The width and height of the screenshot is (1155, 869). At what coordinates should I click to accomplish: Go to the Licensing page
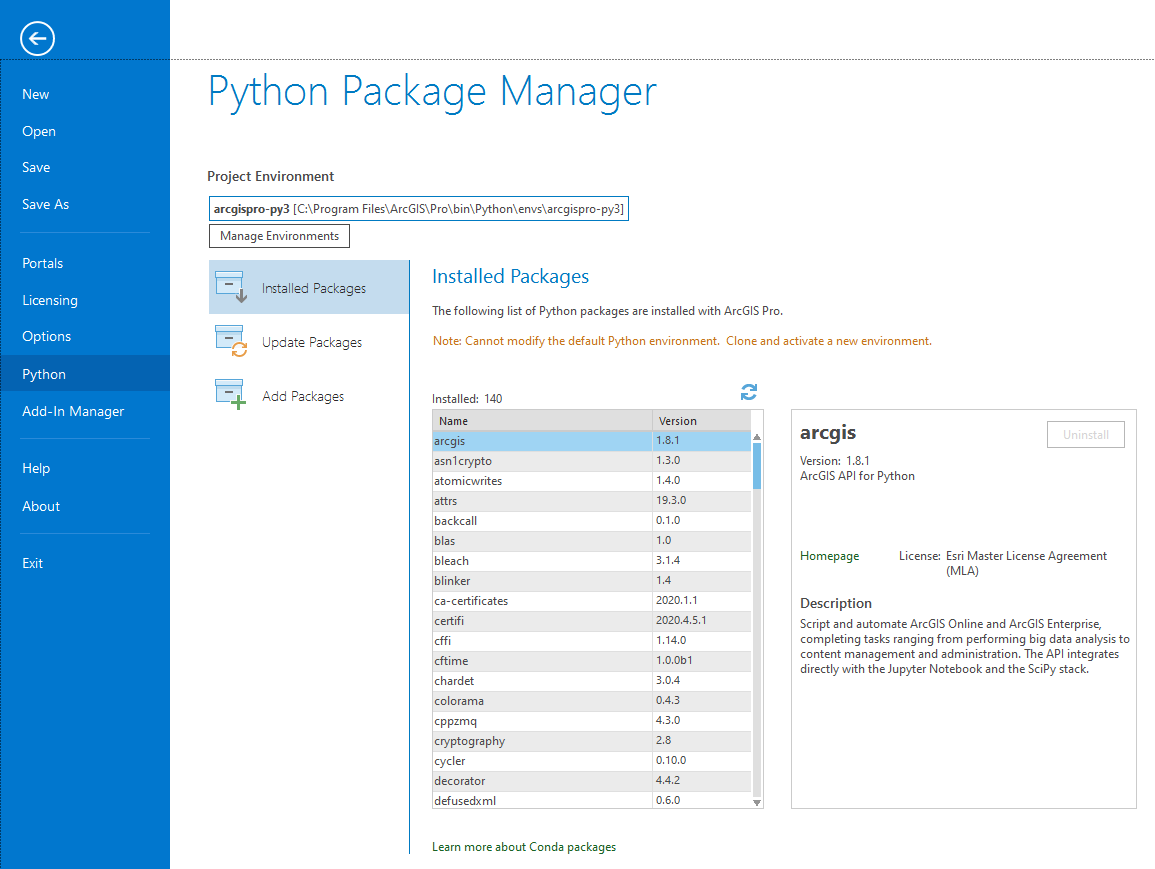click(50, 300)
